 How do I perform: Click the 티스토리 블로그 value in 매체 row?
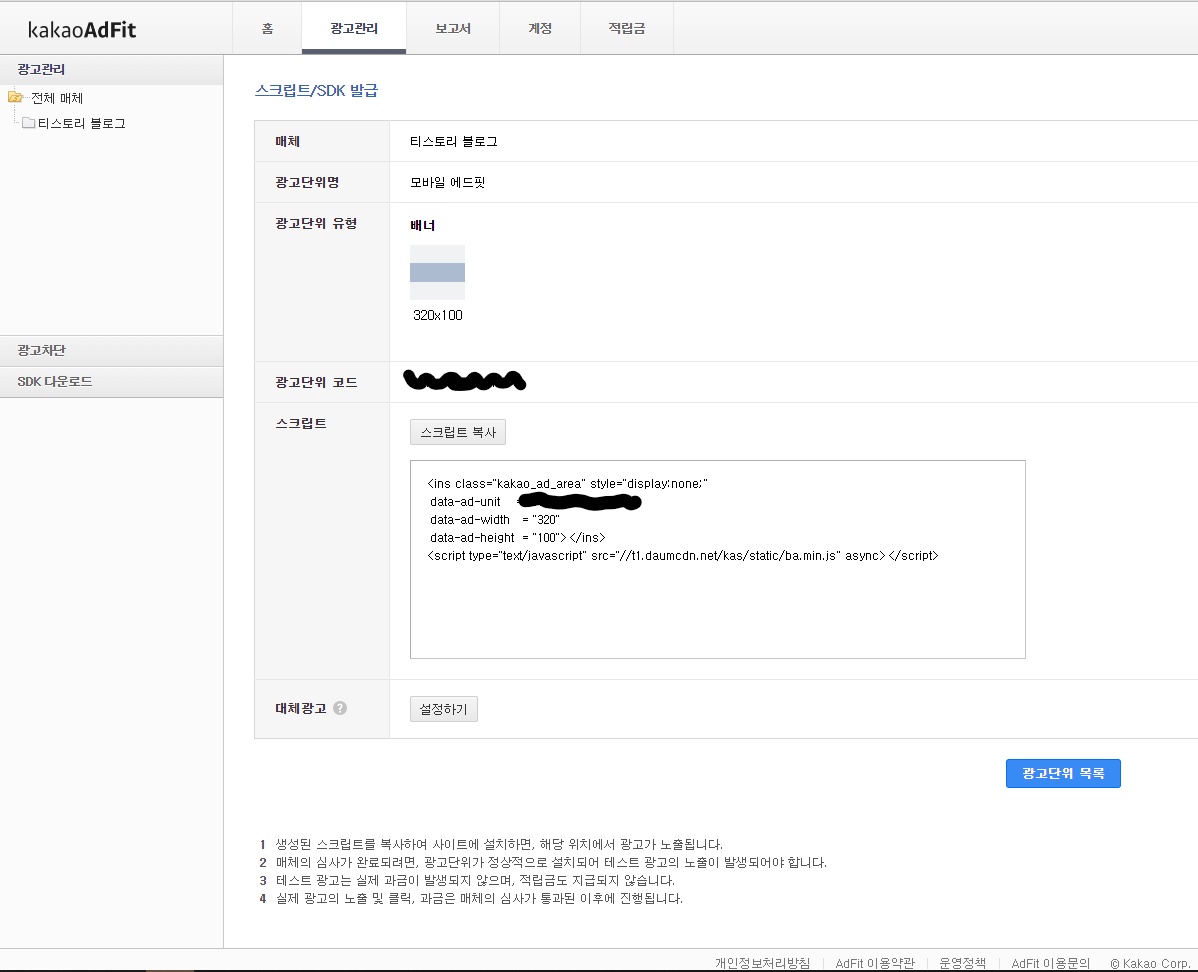(x=454, y=141)
